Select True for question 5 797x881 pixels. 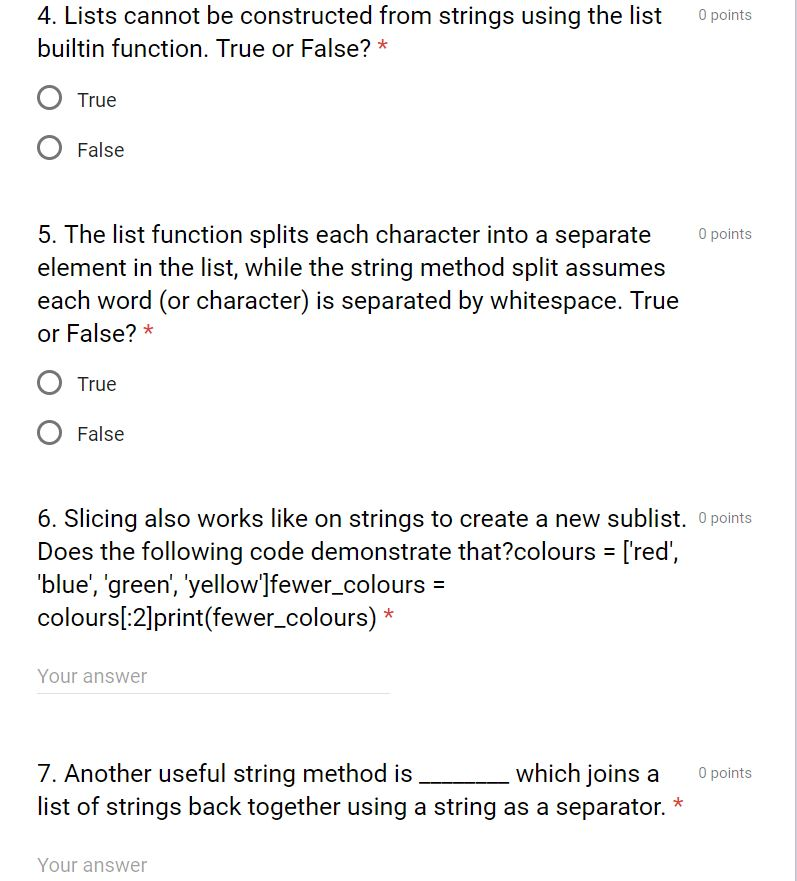49,383
